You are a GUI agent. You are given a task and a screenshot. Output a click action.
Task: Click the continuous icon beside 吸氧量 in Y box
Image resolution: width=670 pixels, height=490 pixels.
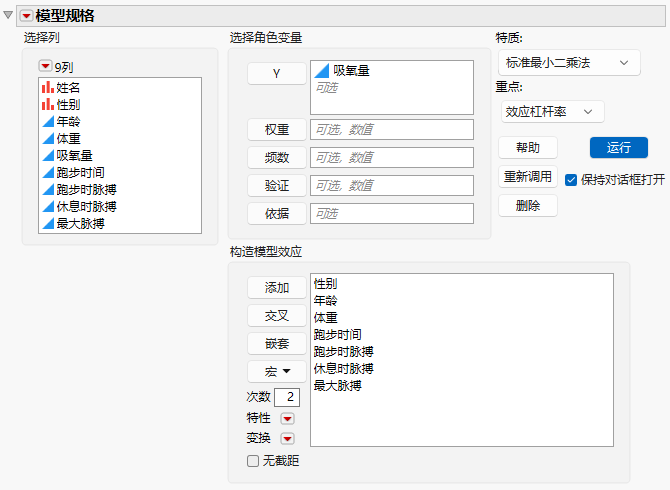[x=321, y=70]
